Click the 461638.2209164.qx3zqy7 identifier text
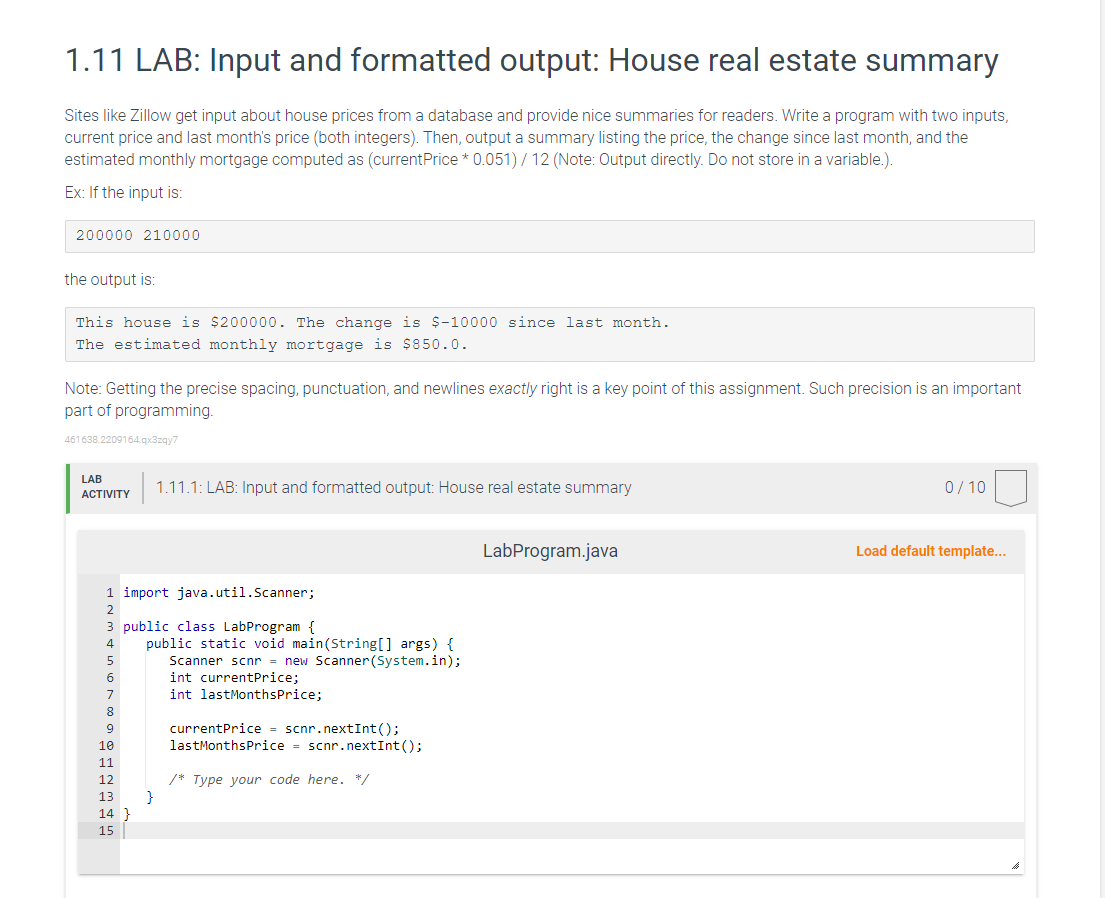The width and height of the screenshot is (1105, 898). point(121,439)
